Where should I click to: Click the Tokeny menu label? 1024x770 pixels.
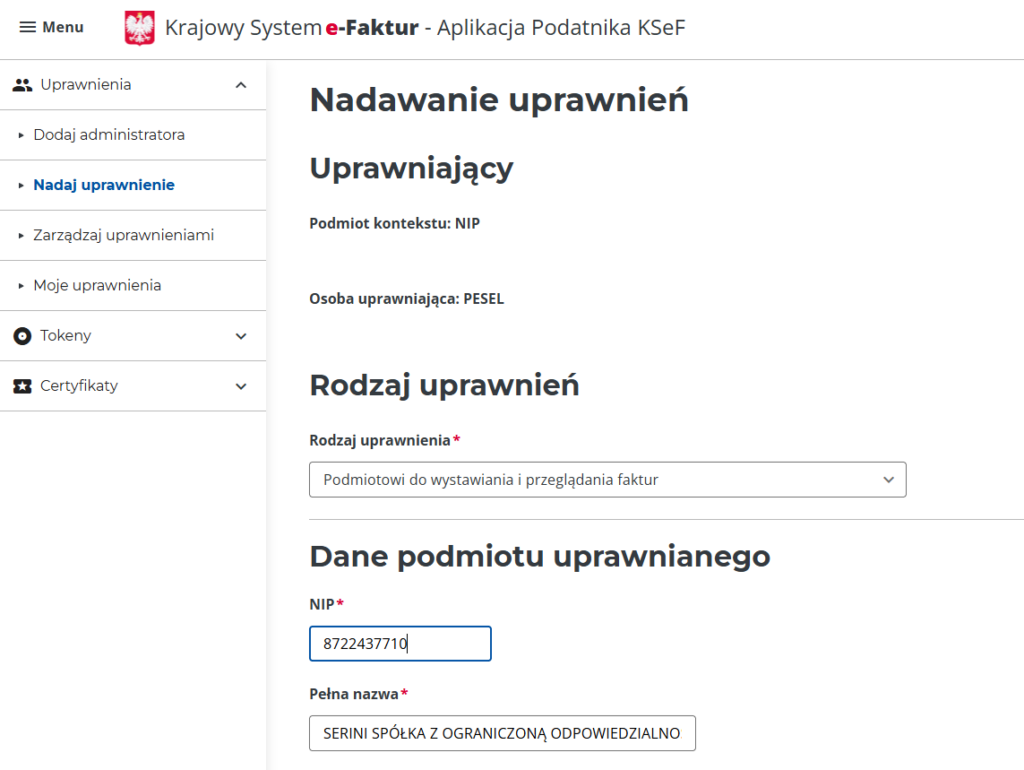[66, 336]
